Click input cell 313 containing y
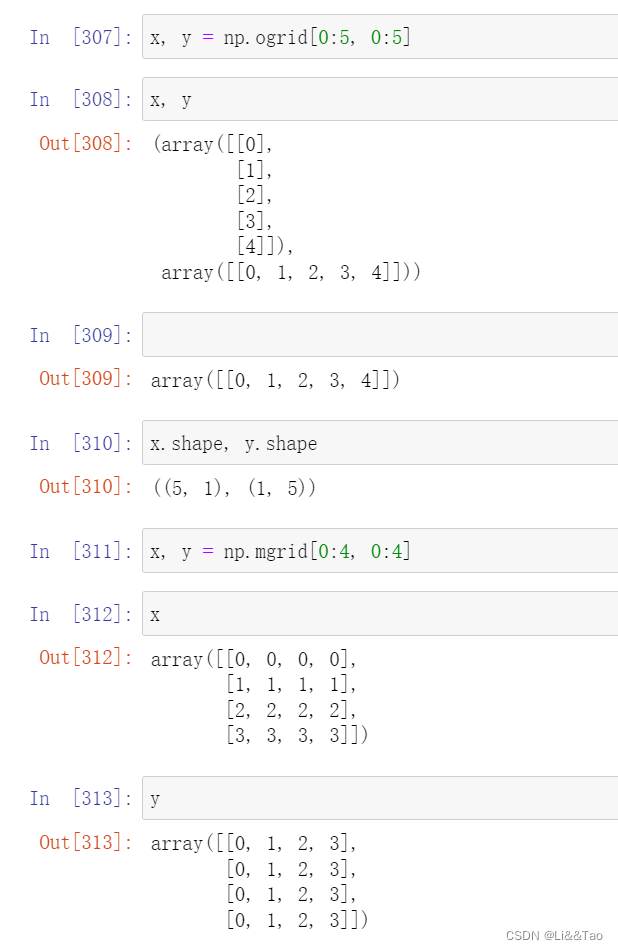 [x=380, y=798]
